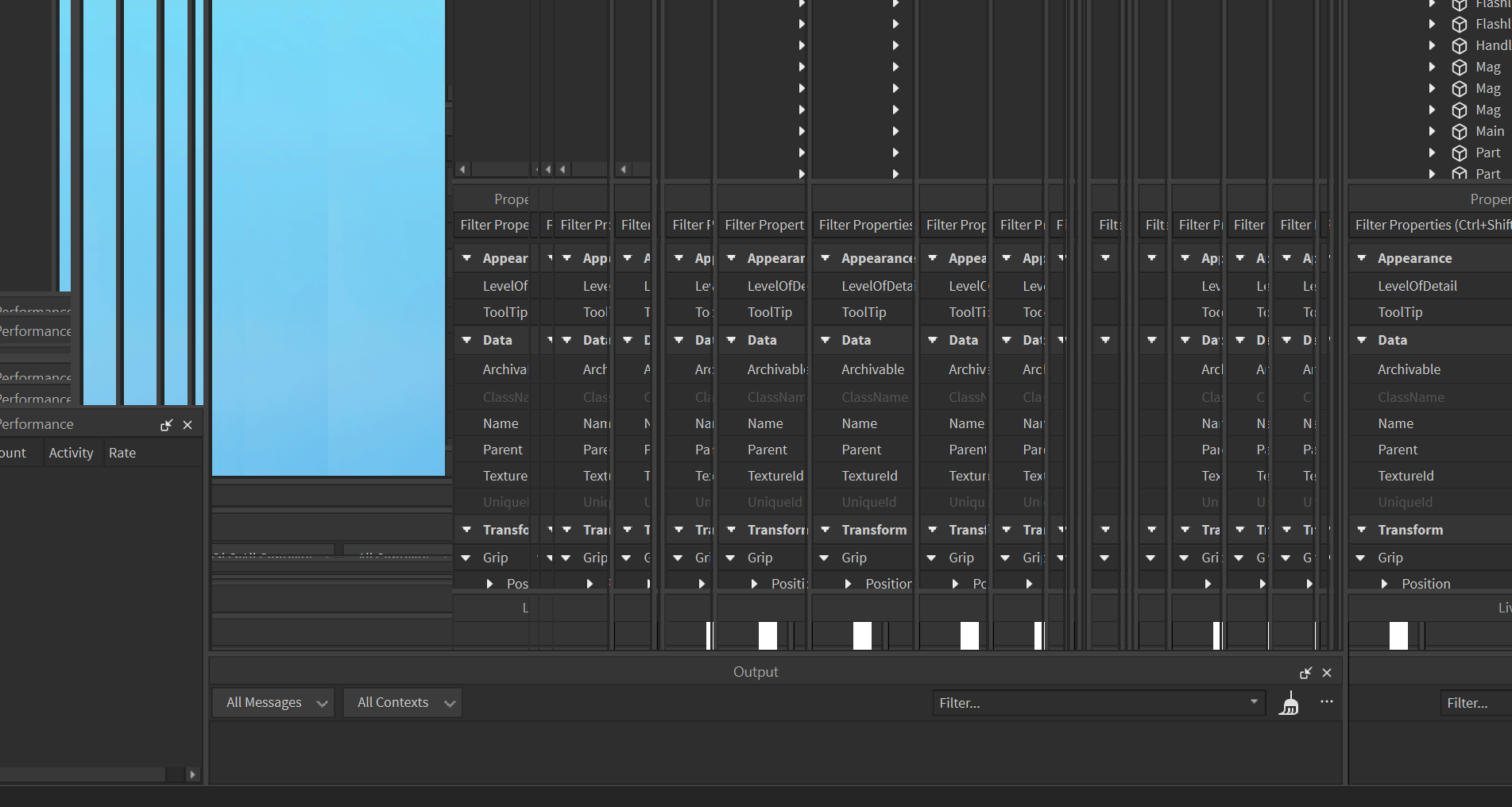This screenshot has height=807, width=1512.
Task: Undock the Performance panel with pop-out icon
Action: [x=166, y=425]
